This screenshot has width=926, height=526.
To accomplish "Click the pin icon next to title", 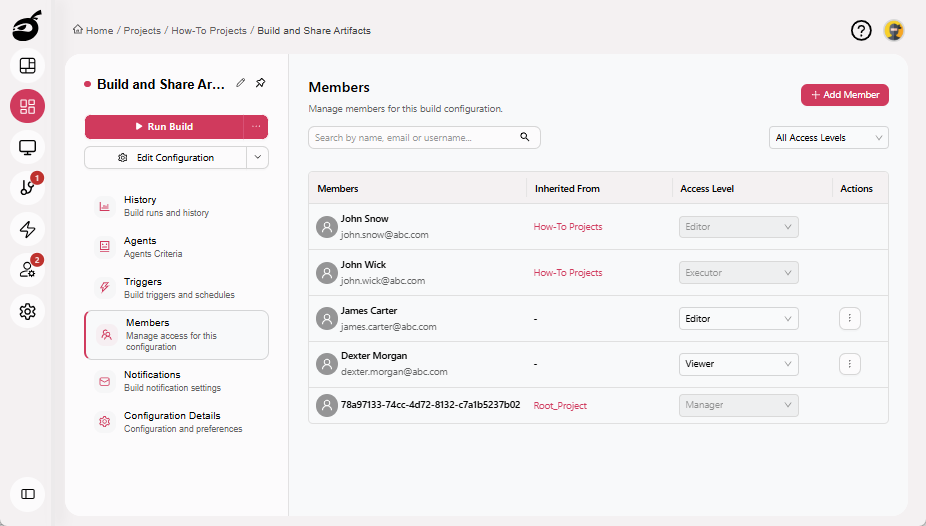I will 260,83.
